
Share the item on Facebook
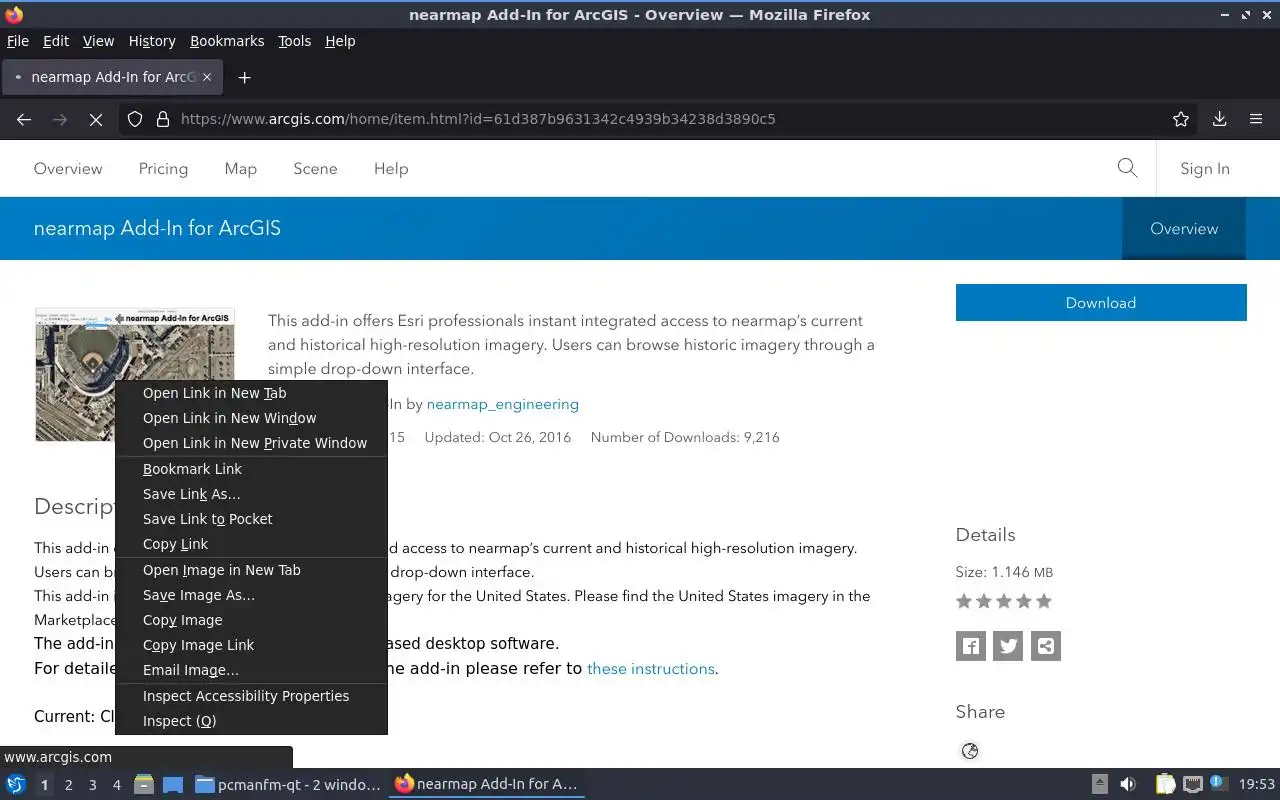pyautogui.click(x=970, y=646)
